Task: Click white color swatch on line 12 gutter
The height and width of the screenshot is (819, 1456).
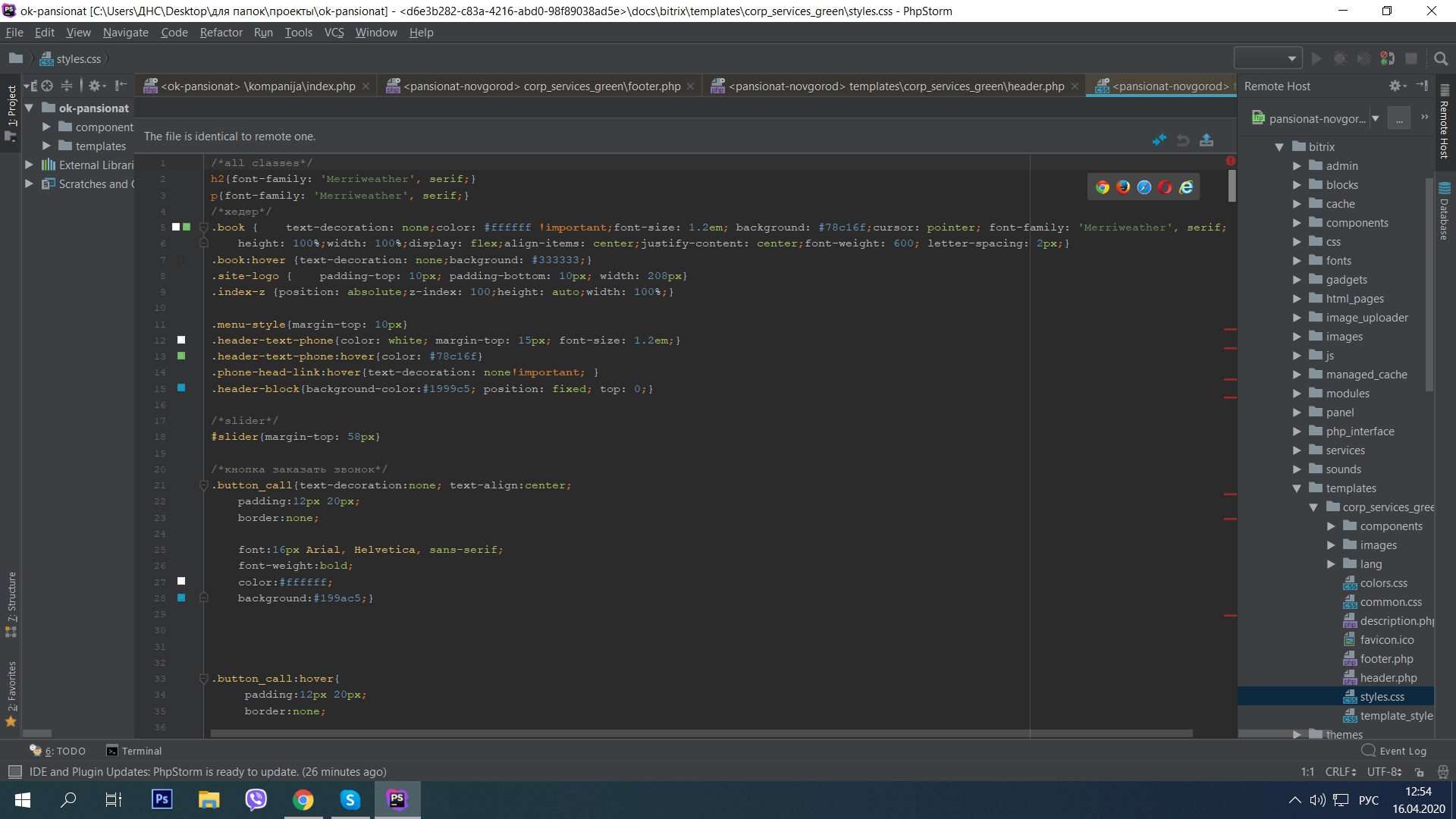Action: click(181, 340)
